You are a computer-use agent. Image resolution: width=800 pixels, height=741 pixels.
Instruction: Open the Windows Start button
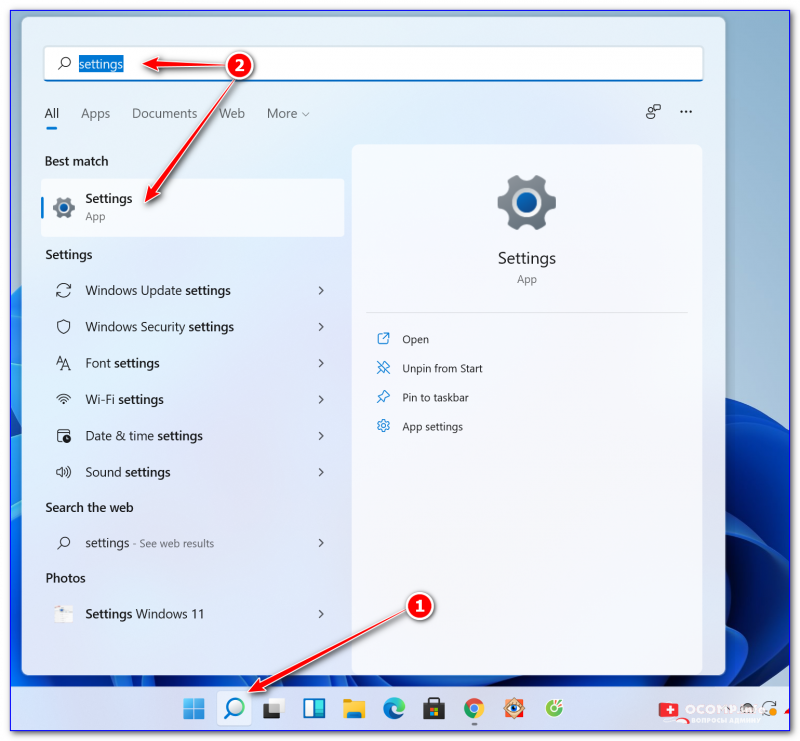194,708
